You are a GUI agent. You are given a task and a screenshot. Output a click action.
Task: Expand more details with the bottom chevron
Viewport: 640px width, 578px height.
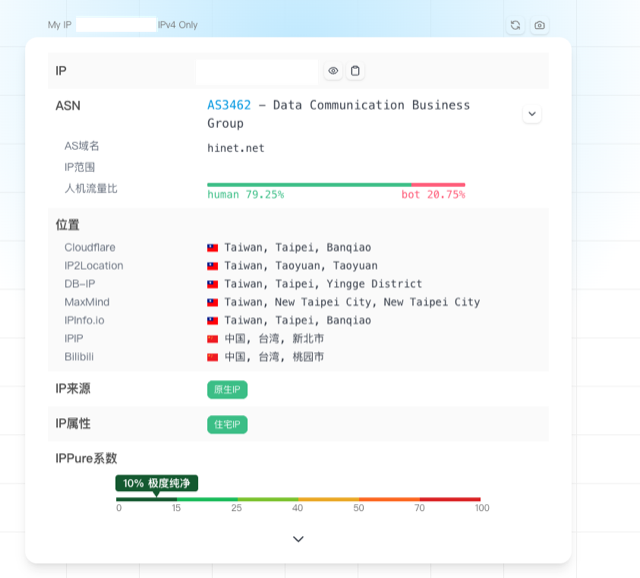click(x=298, y=539)
